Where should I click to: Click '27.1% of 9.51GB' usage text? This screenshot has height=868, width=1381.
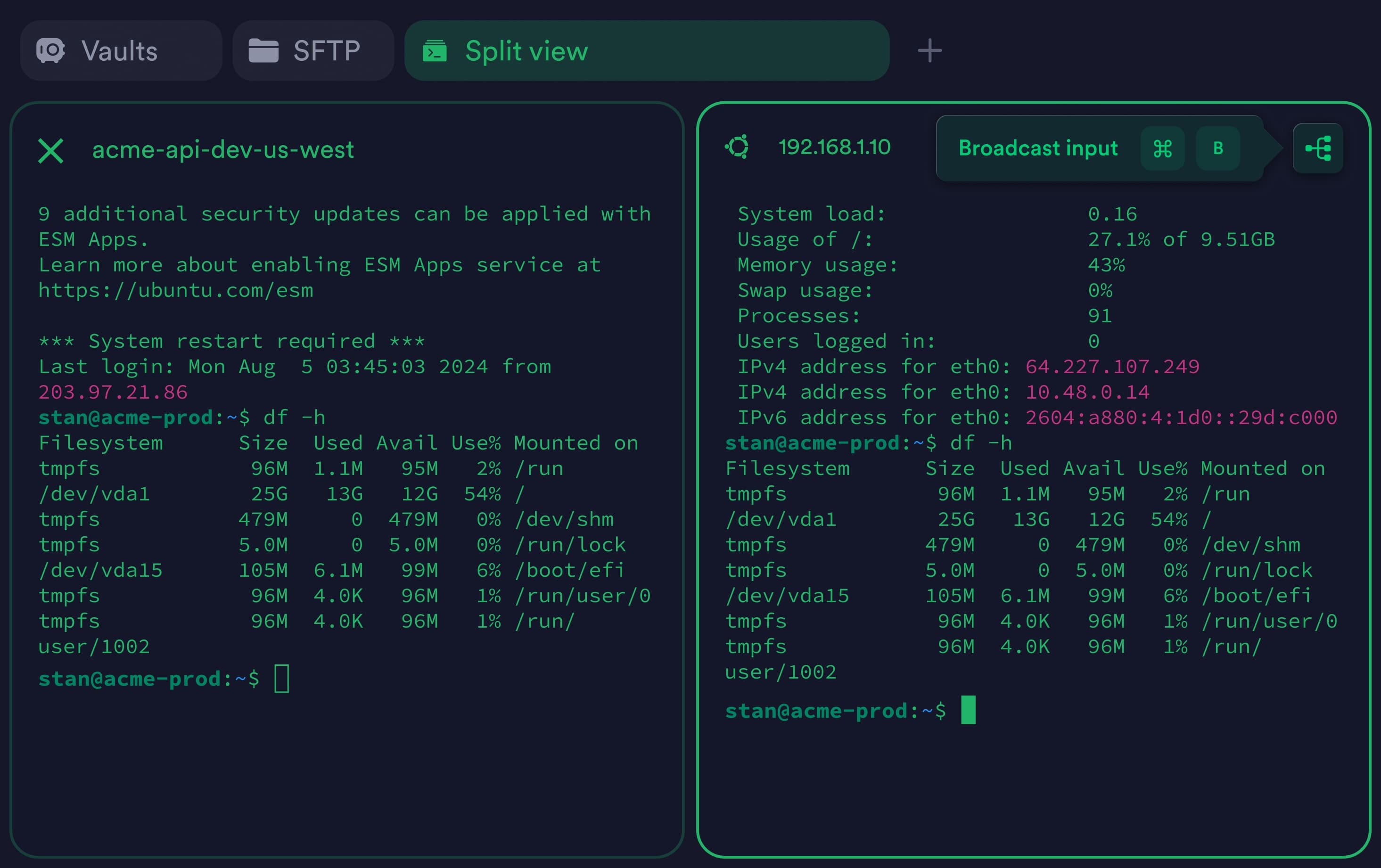[1182, 240]
